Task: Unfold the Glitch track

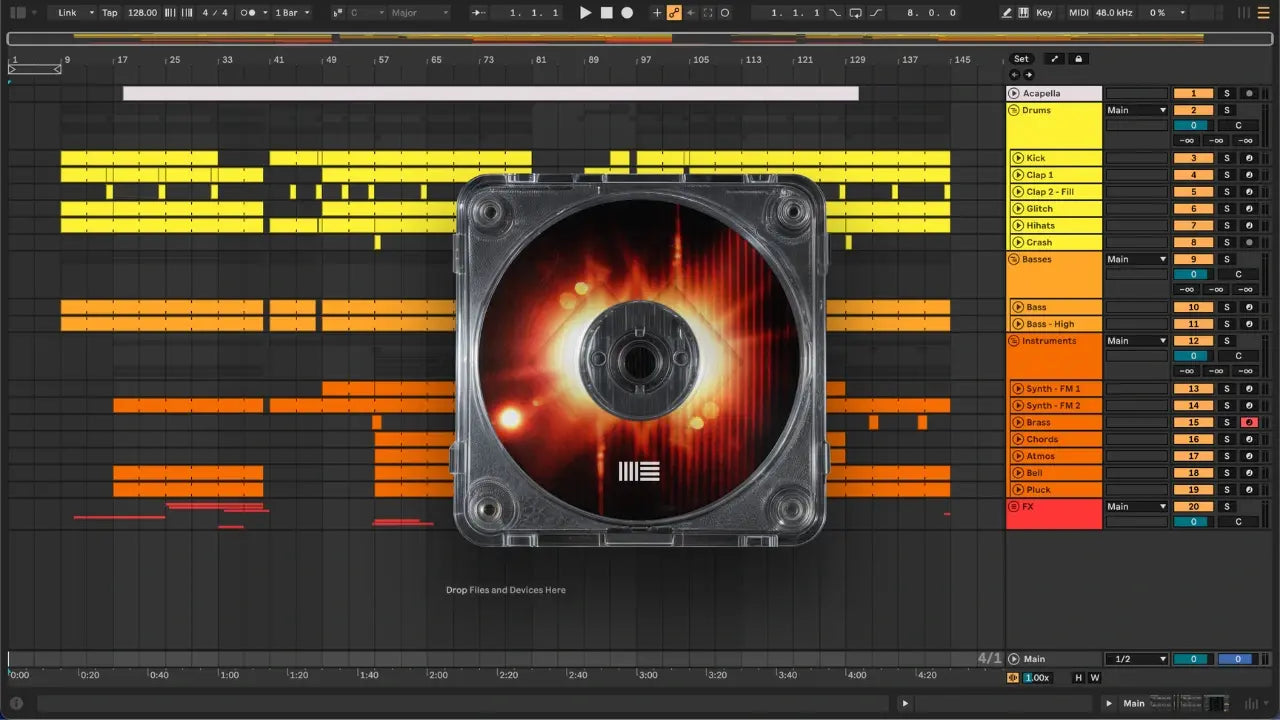Action: [1018, 209]
